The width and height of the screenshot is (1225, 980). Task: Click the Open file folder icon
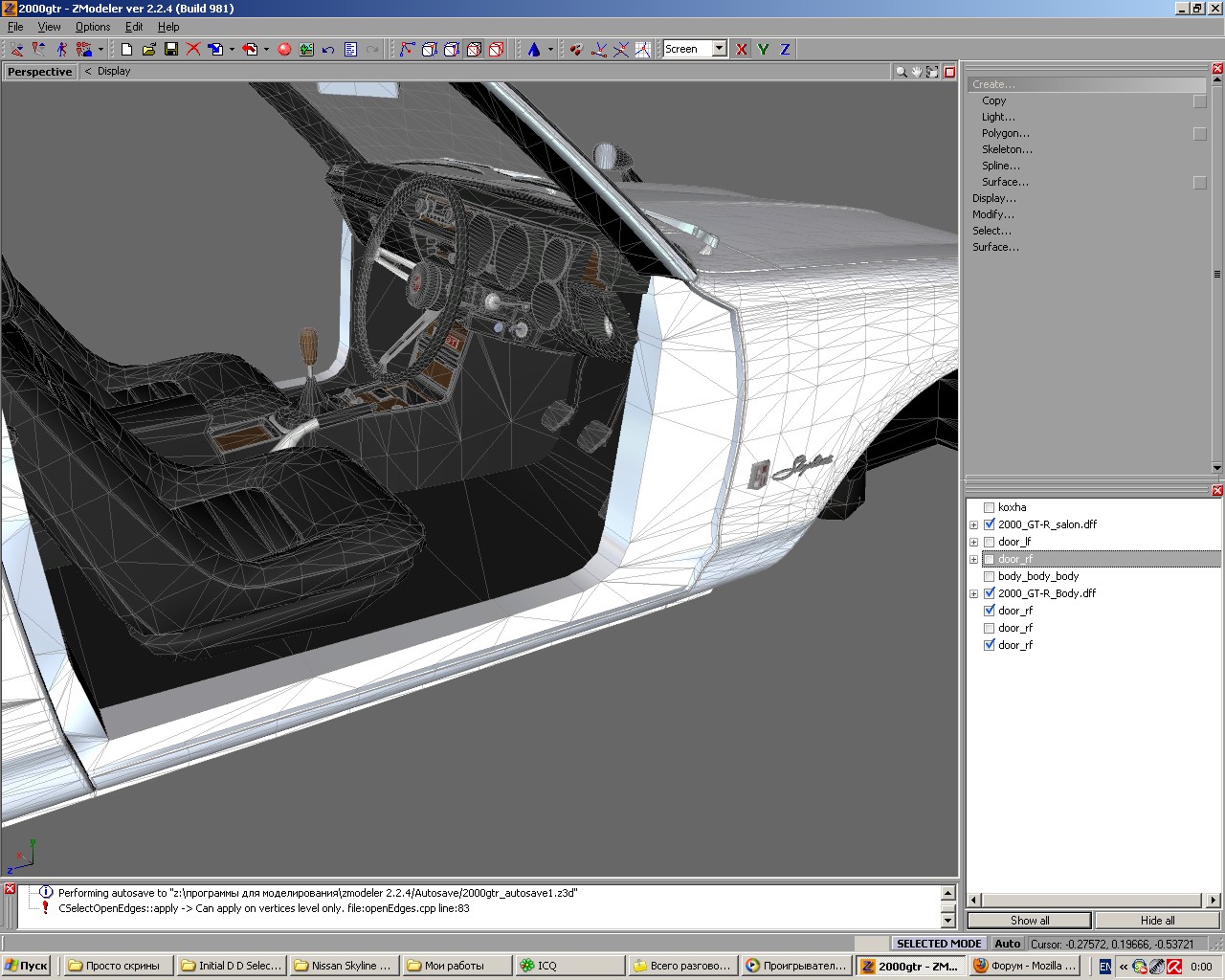(x=148, y=49)
